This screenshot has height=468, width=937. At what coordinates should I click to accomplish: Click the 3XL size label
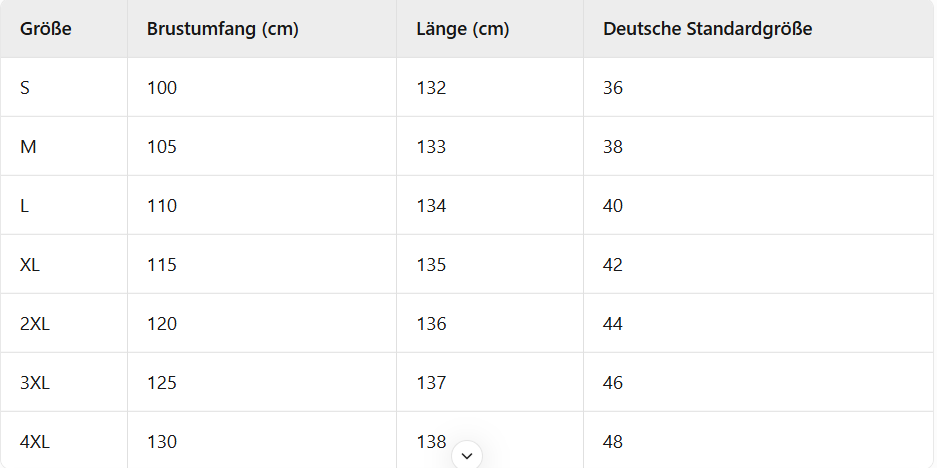coord(35,383)
